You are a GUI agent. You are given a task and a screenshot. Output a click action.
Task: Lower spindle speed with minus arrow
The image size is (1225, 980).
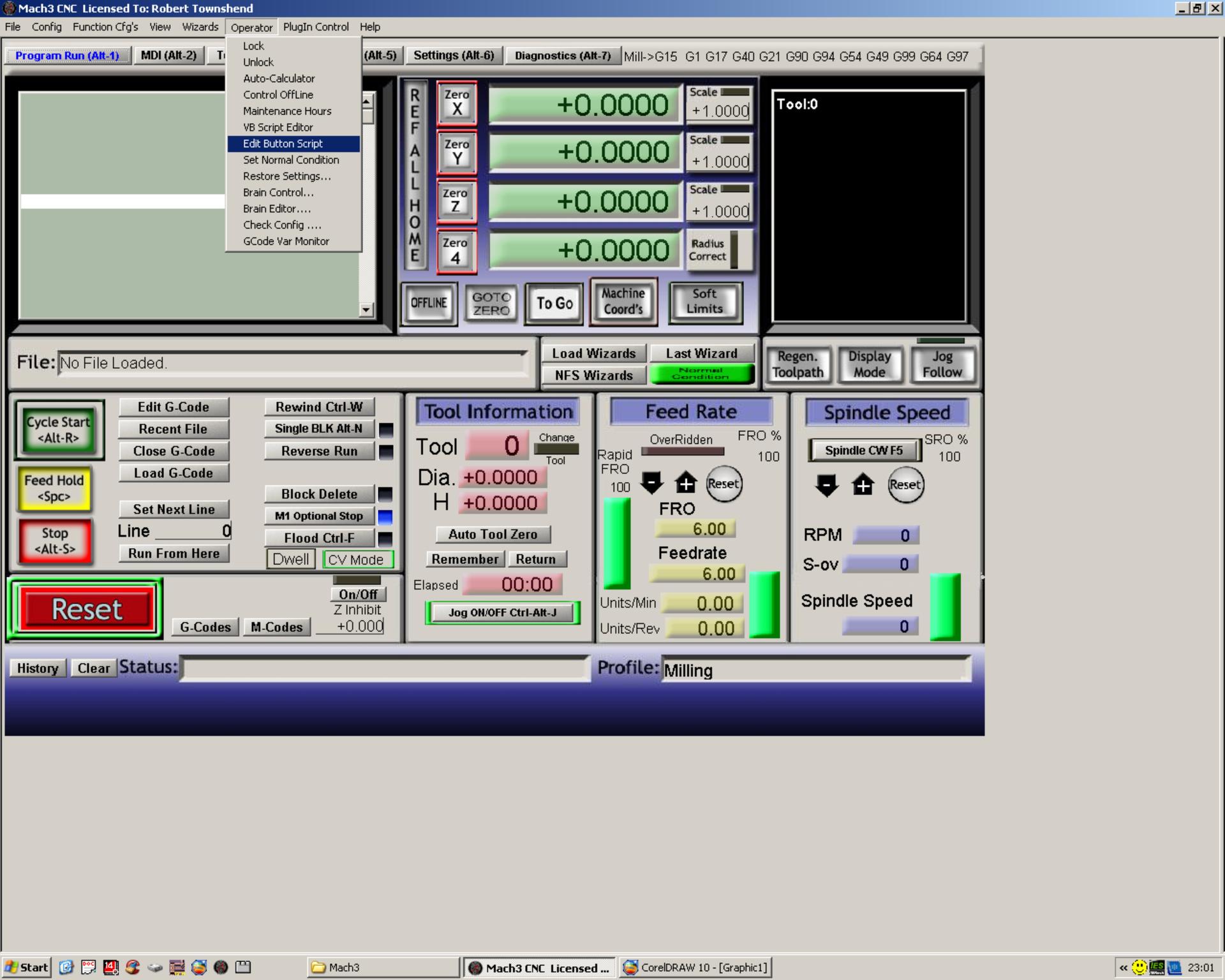point(826,485)
